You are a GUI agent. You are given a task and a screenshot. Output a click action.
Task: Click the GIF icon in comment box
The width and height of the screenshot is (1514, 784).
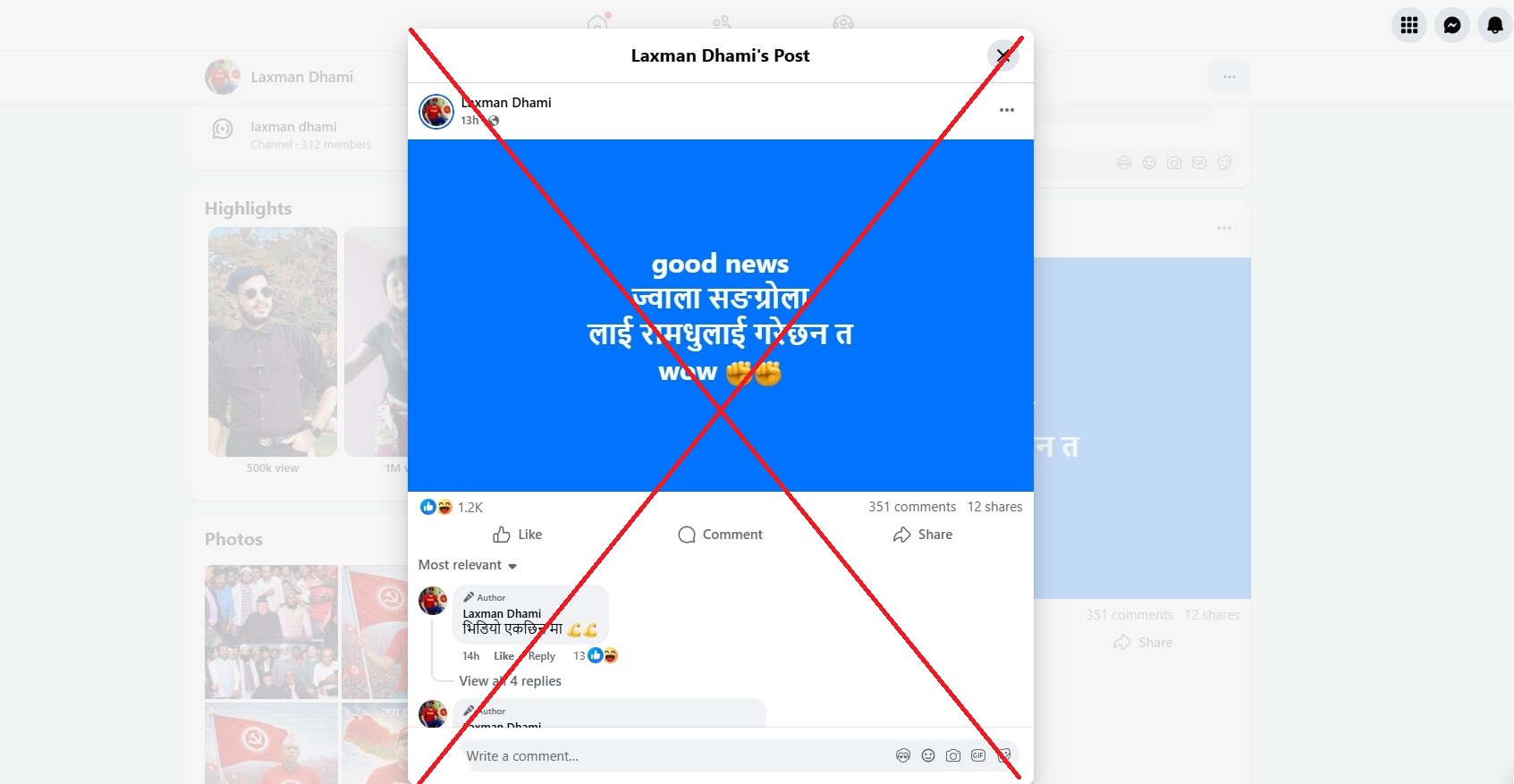tap(978, 755)
